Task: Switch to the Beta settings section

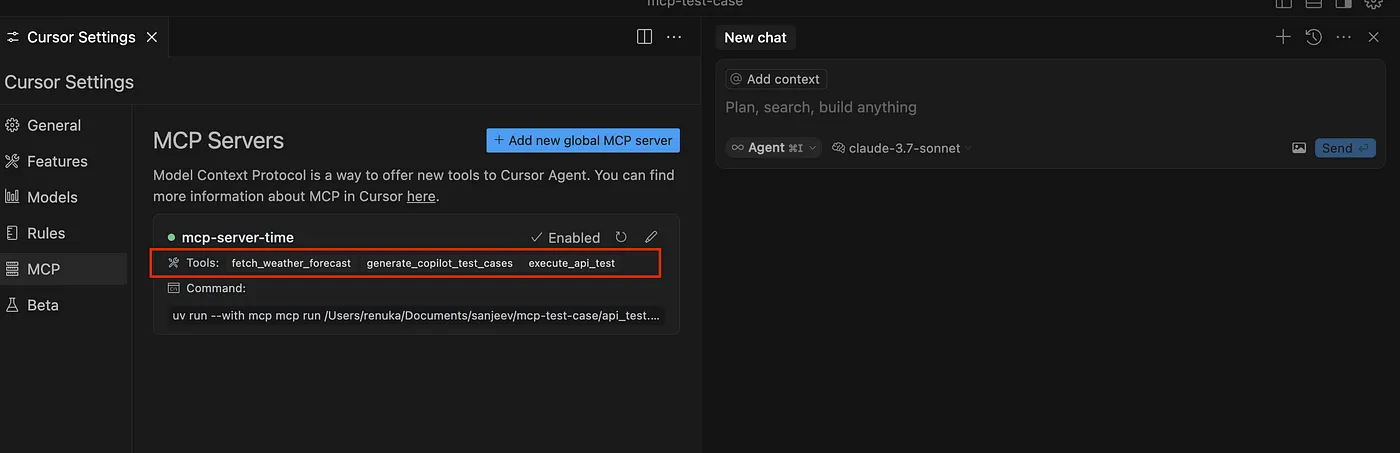Action: pos(42,305)
